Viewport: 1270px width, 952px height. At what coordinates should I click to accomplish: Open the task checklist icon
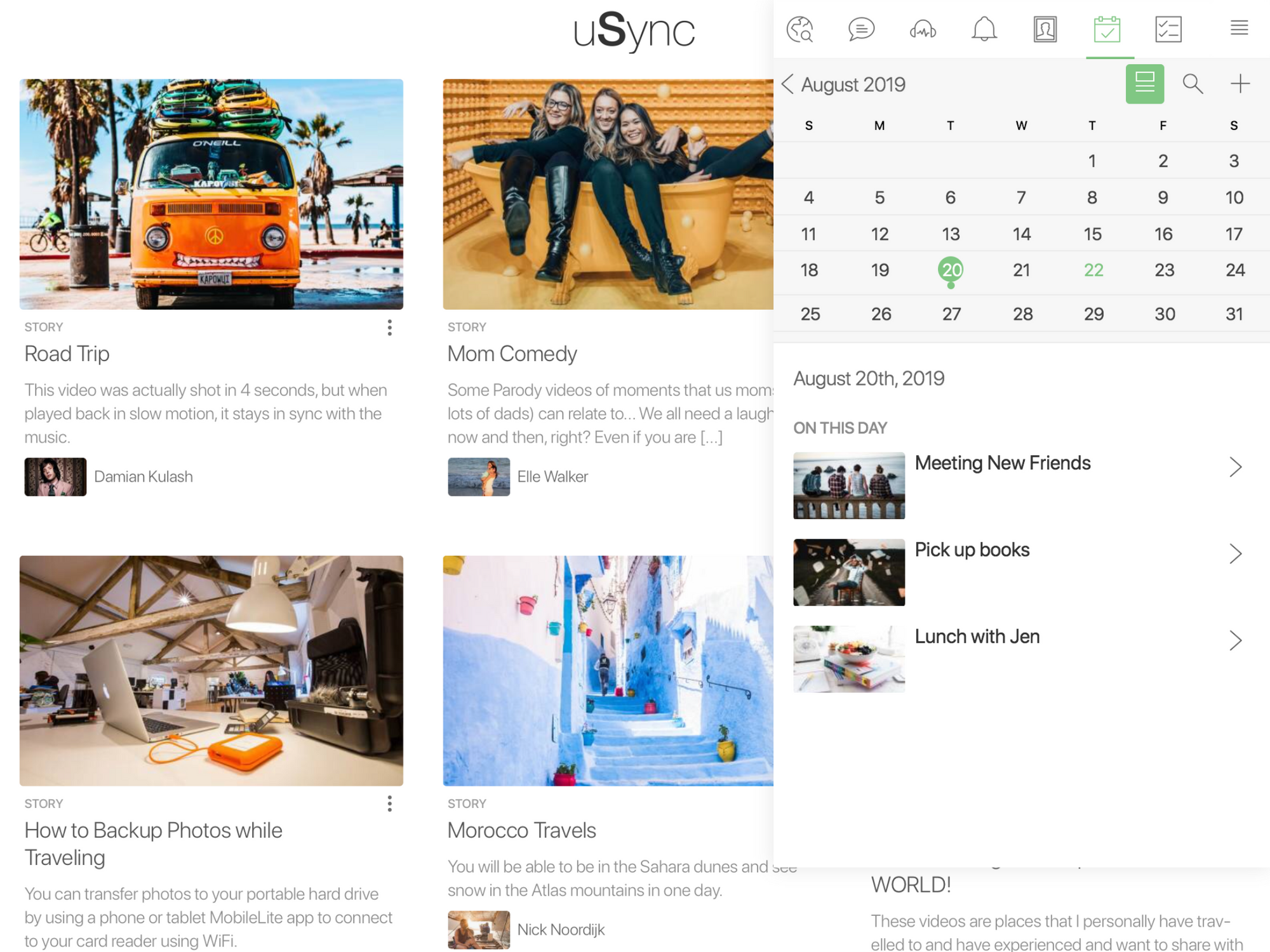[x=1168, y=29]
